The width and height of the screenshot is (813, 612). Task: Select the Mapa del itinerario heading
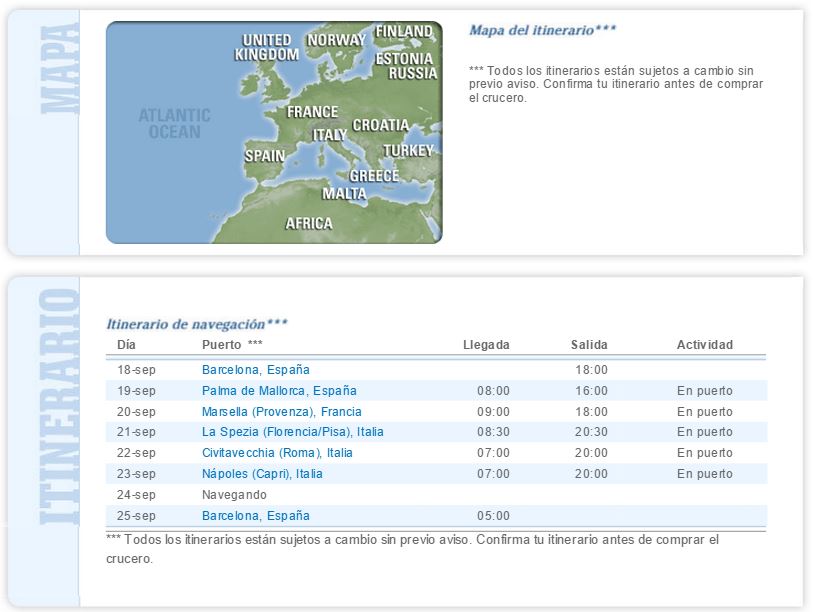pyautogui.click(x=542, y=30)
